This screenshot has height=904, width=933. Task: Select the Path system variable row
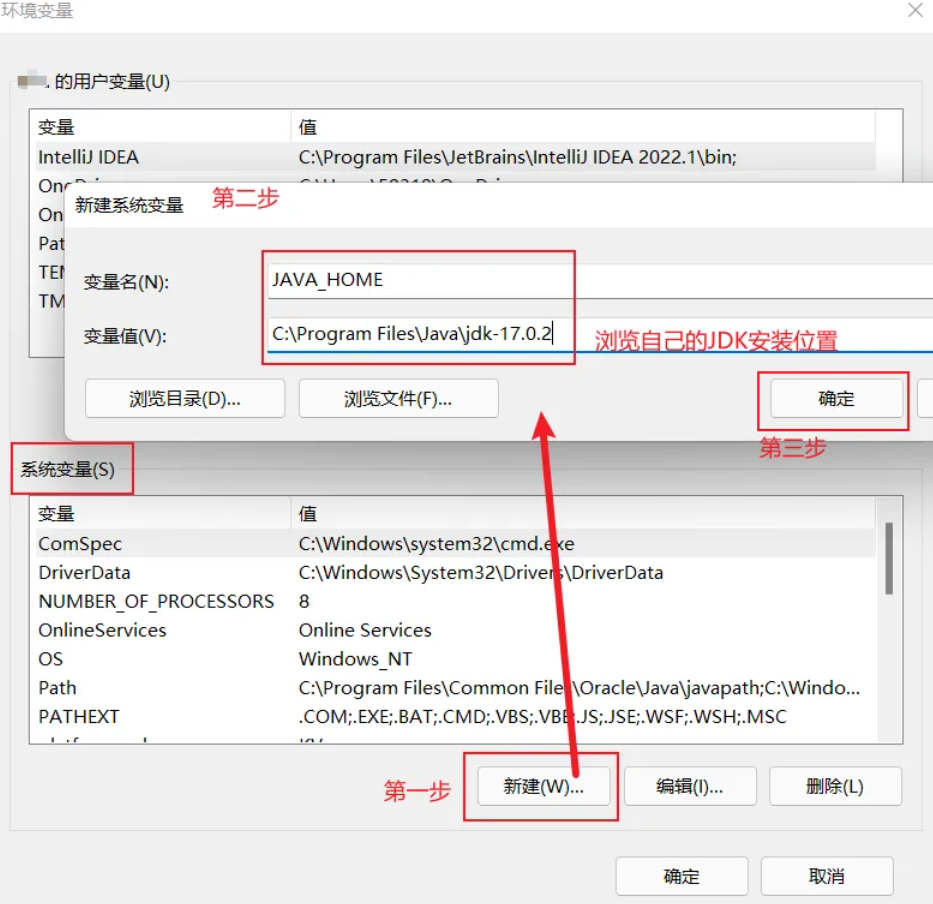pyautogui.click(x=450, y=688)
